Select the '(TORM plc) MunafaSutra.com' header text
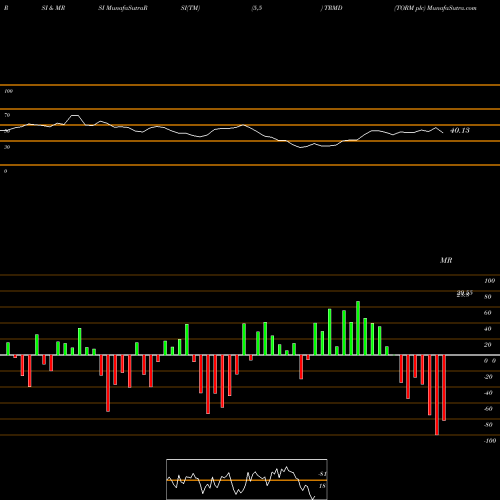This screenshot has height=500, width=500. coord(435,8)
